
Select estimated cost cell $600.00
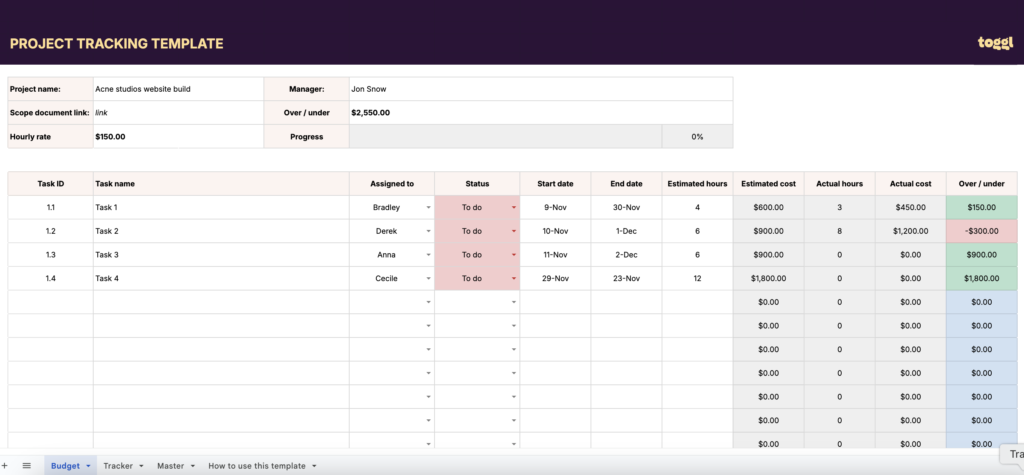coord(769,207)
